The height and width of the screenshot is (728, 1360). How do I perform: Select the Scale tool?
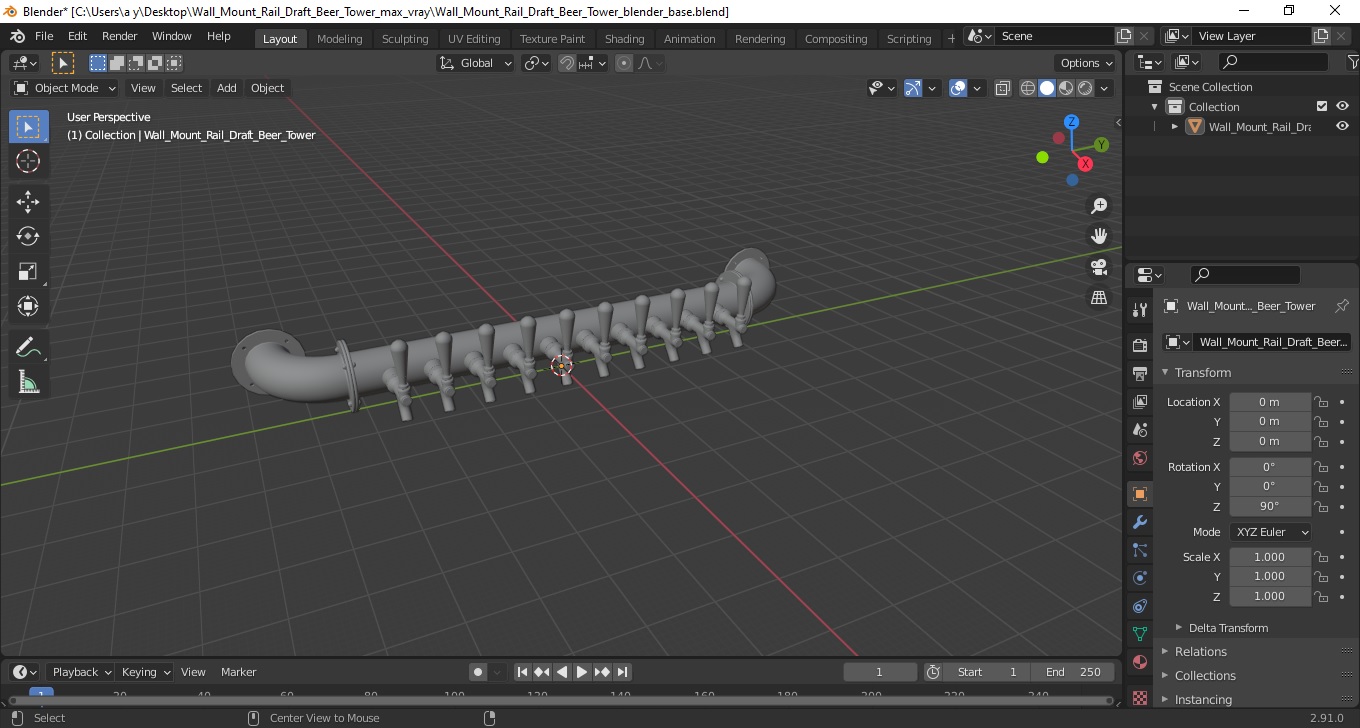[28, 271]
